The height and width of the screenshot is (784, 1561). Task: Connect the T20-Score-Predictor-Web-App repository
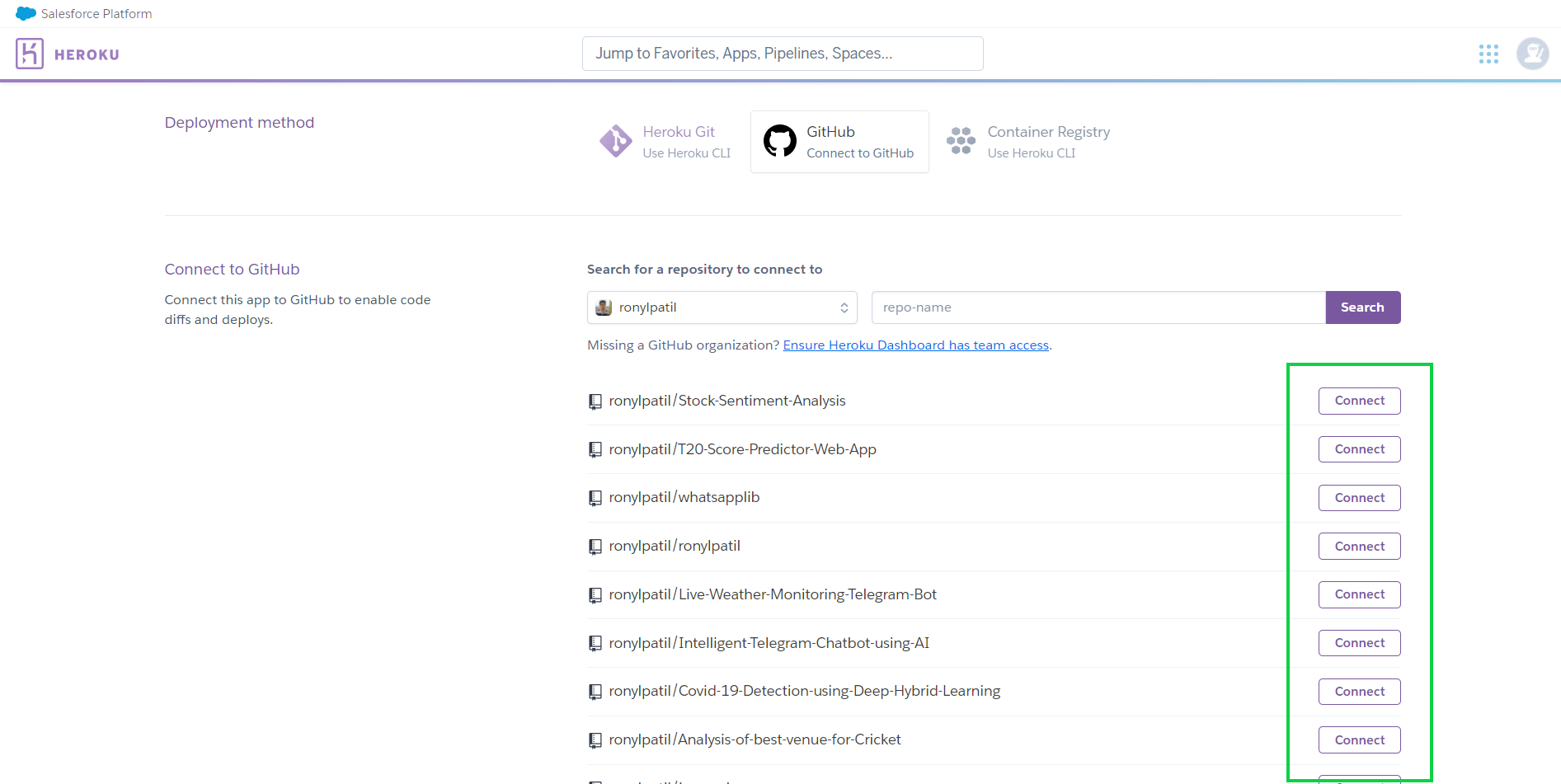point(1360,449)
